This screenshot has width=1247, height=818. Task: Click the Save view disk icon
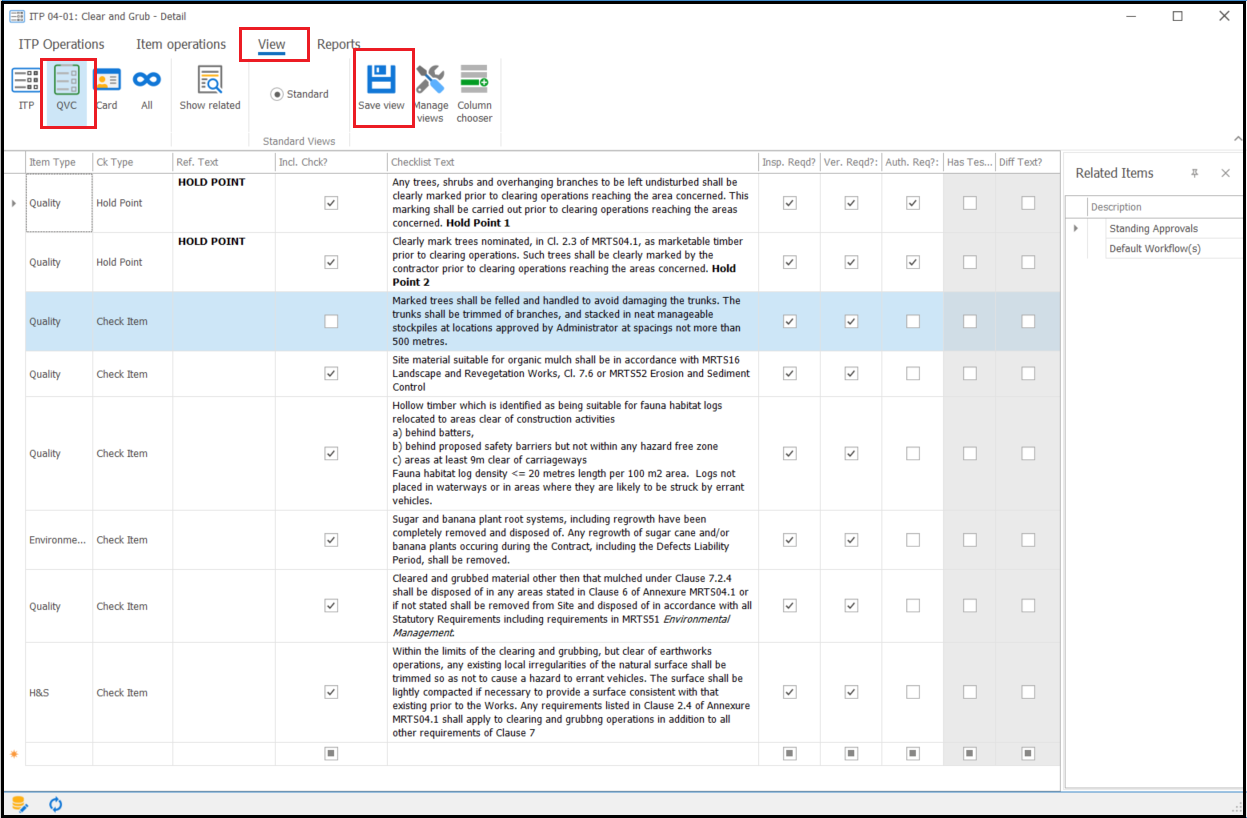[382, 79]
